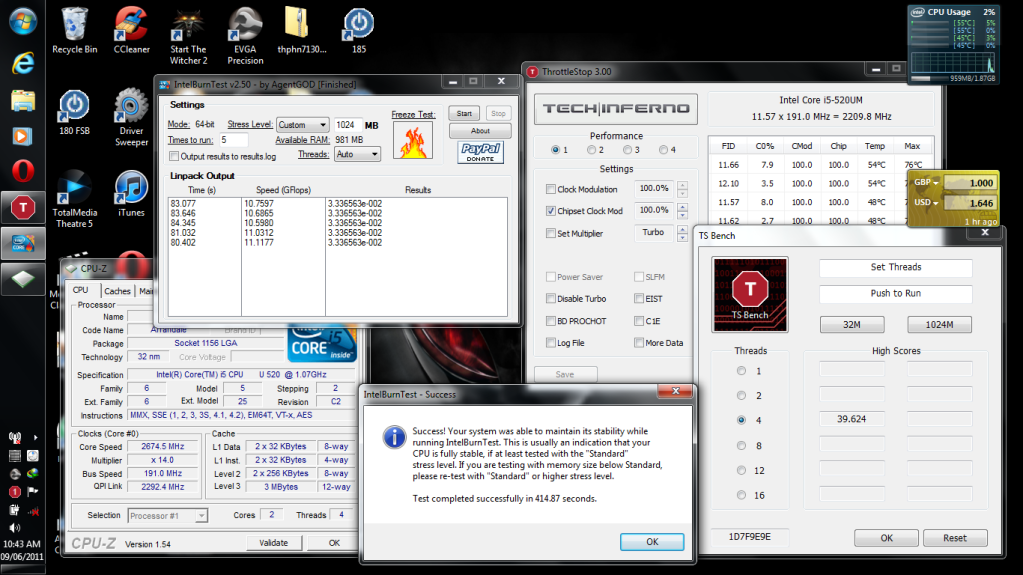Viewport: 1023px width, 575px height.
Task: Adjust Clock Modulation percentage stepper
Action: tap(682, 189)
